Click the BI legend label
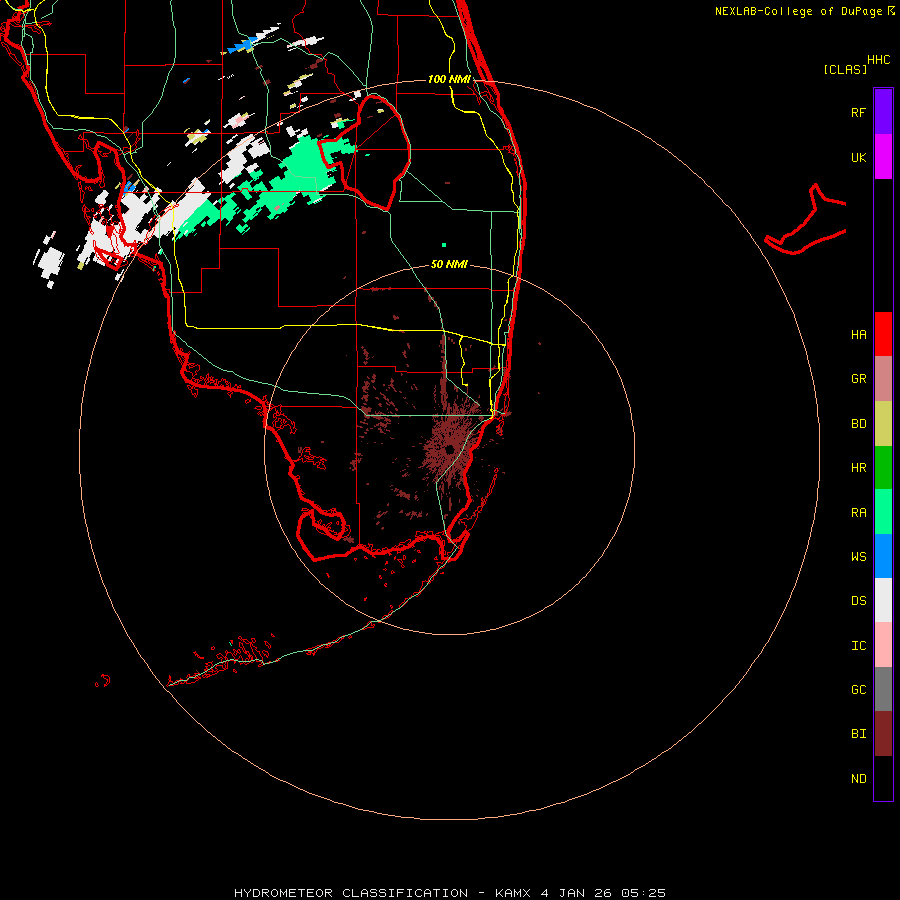The height and width of the screenshot is (900, 900). pos(858,734)
